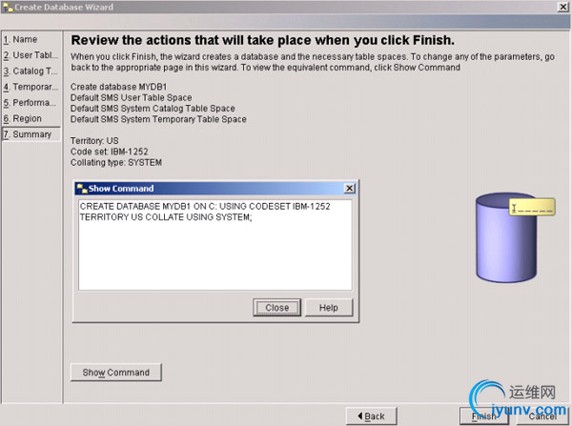Switch to the Catalog Tables step

pyautogui.click(x=30, y=71)
